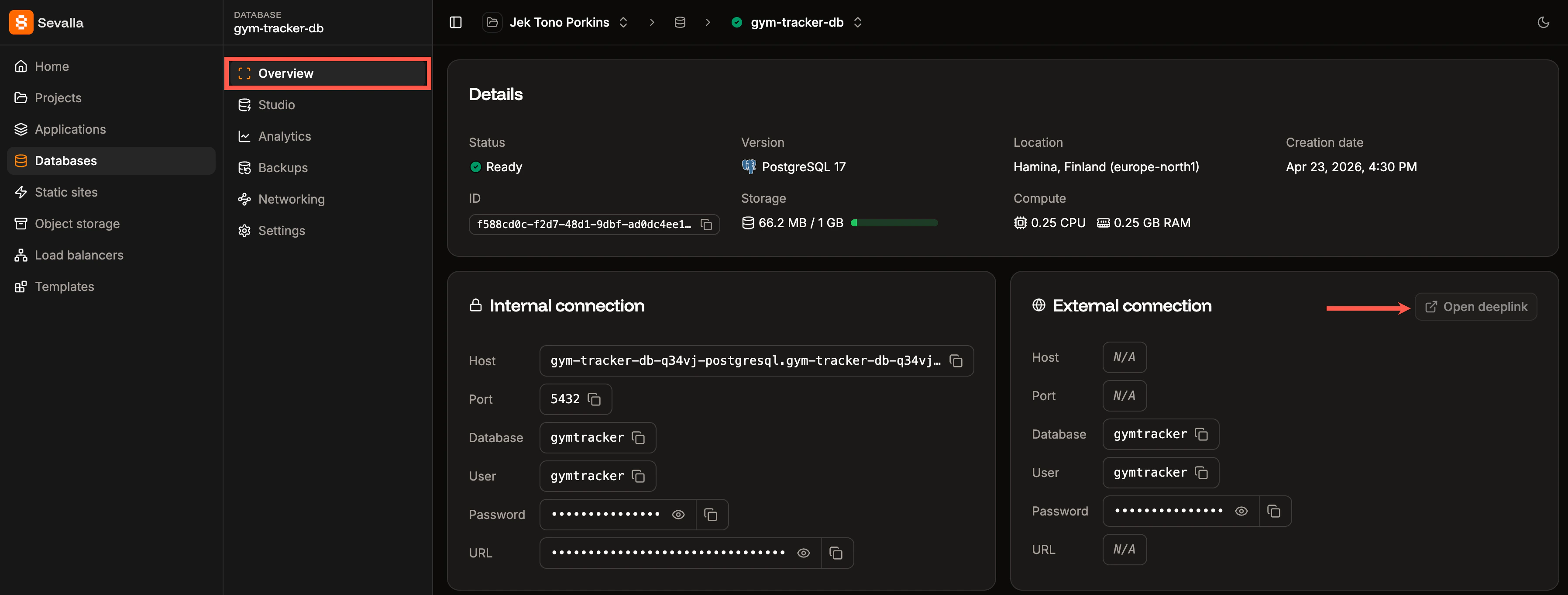
Task: Open the Analytics tab
Action: click(328, 136)
